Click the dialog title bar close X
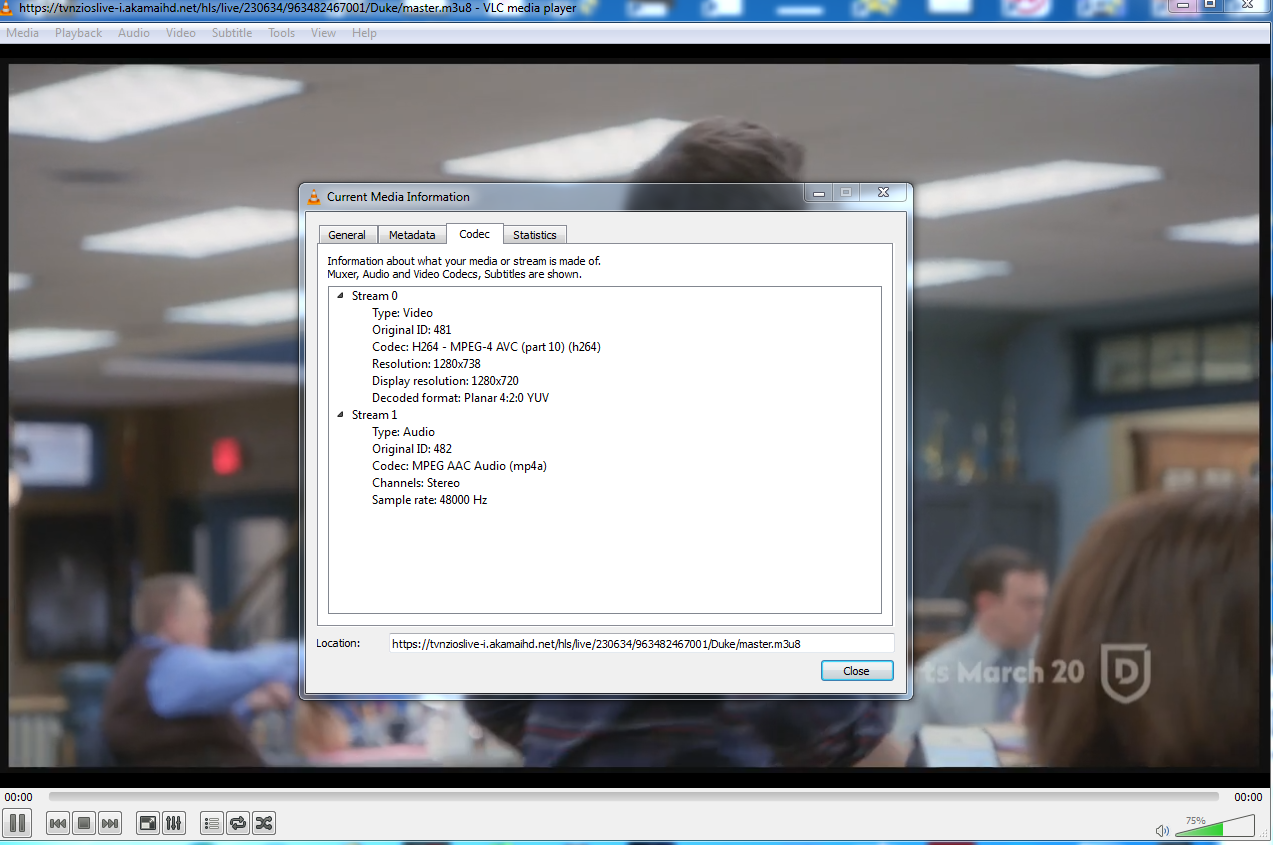1273x845 pixels. coord(884,193)
